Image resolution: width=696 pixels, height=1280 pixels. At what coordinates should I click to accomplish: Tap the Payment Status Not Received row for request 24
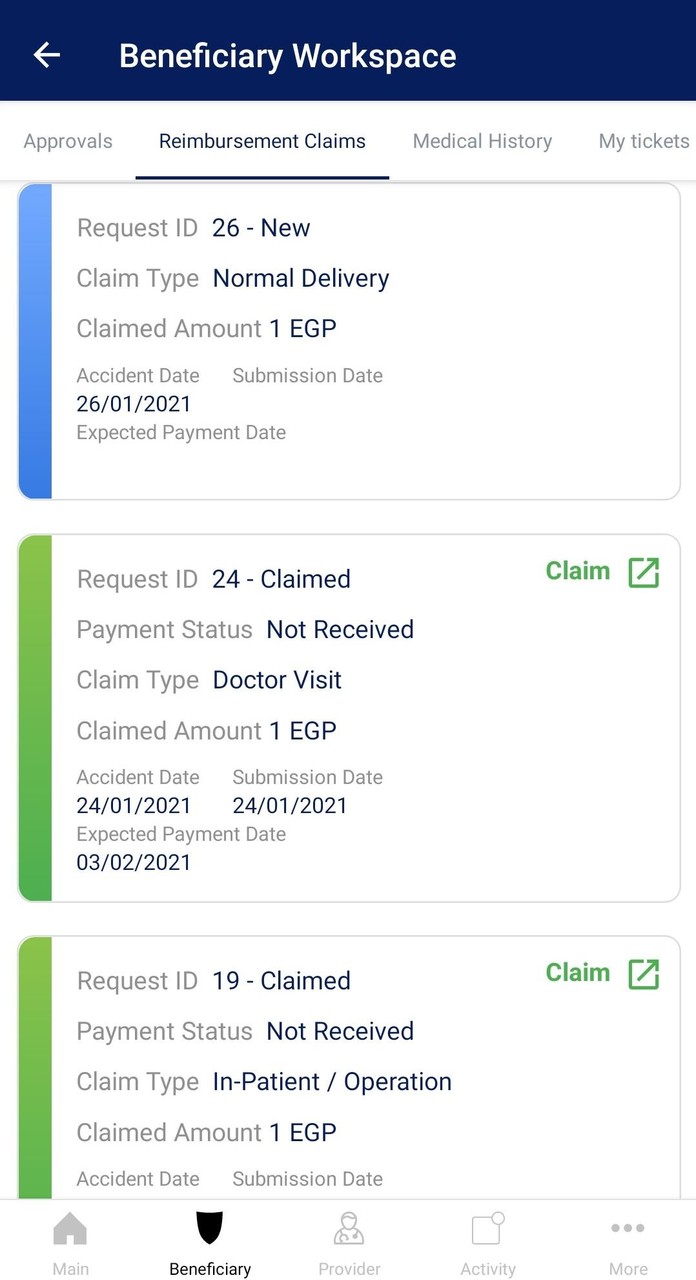pyautogui.click(x=245, y=629)
